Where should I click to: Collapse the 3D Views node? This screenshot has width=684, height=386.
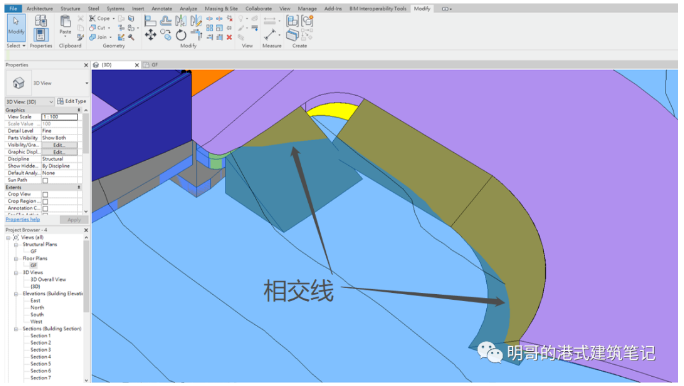tap(16, 273)
